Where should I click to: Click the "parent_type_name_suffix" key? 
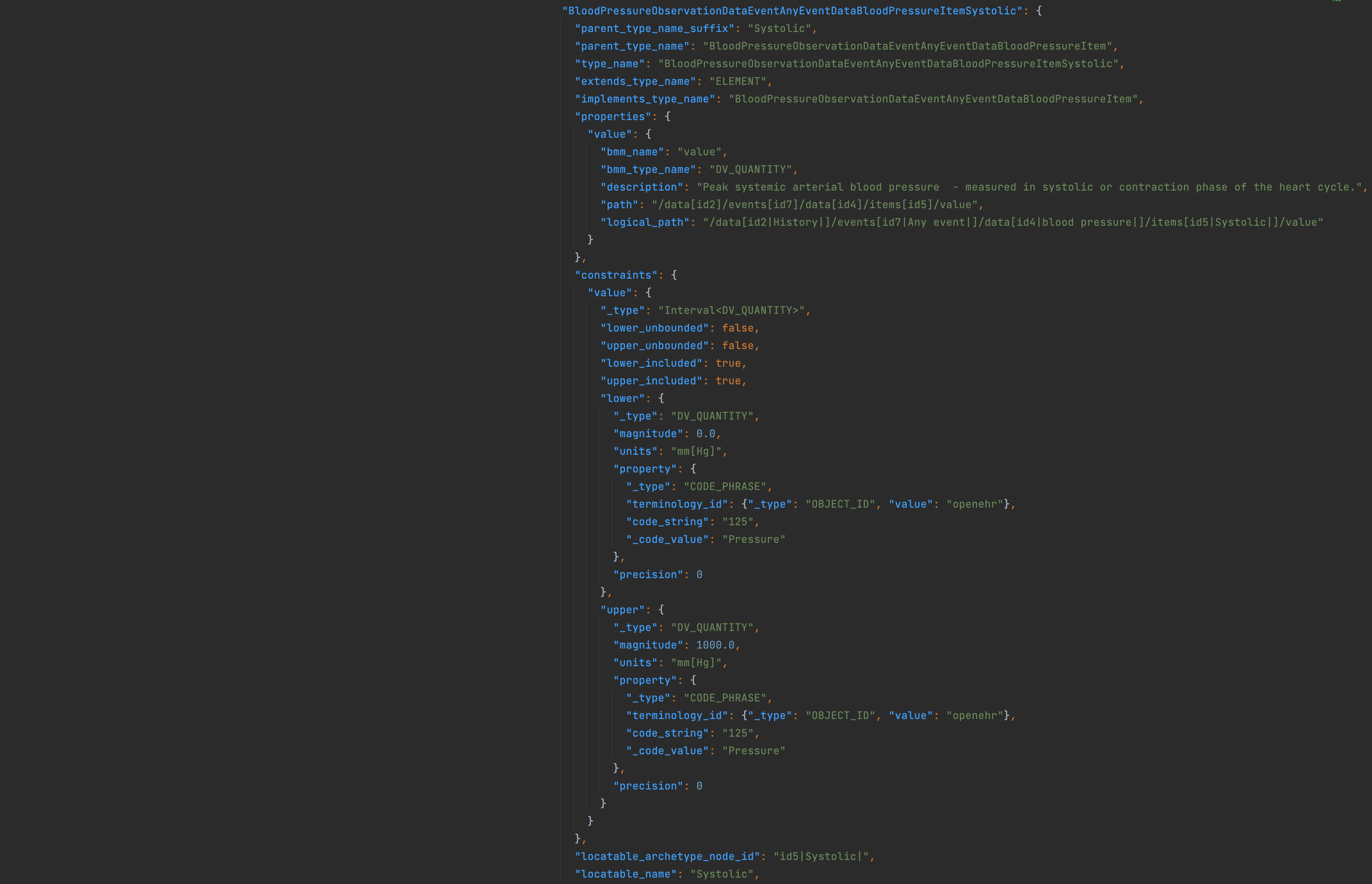(655, 29)
